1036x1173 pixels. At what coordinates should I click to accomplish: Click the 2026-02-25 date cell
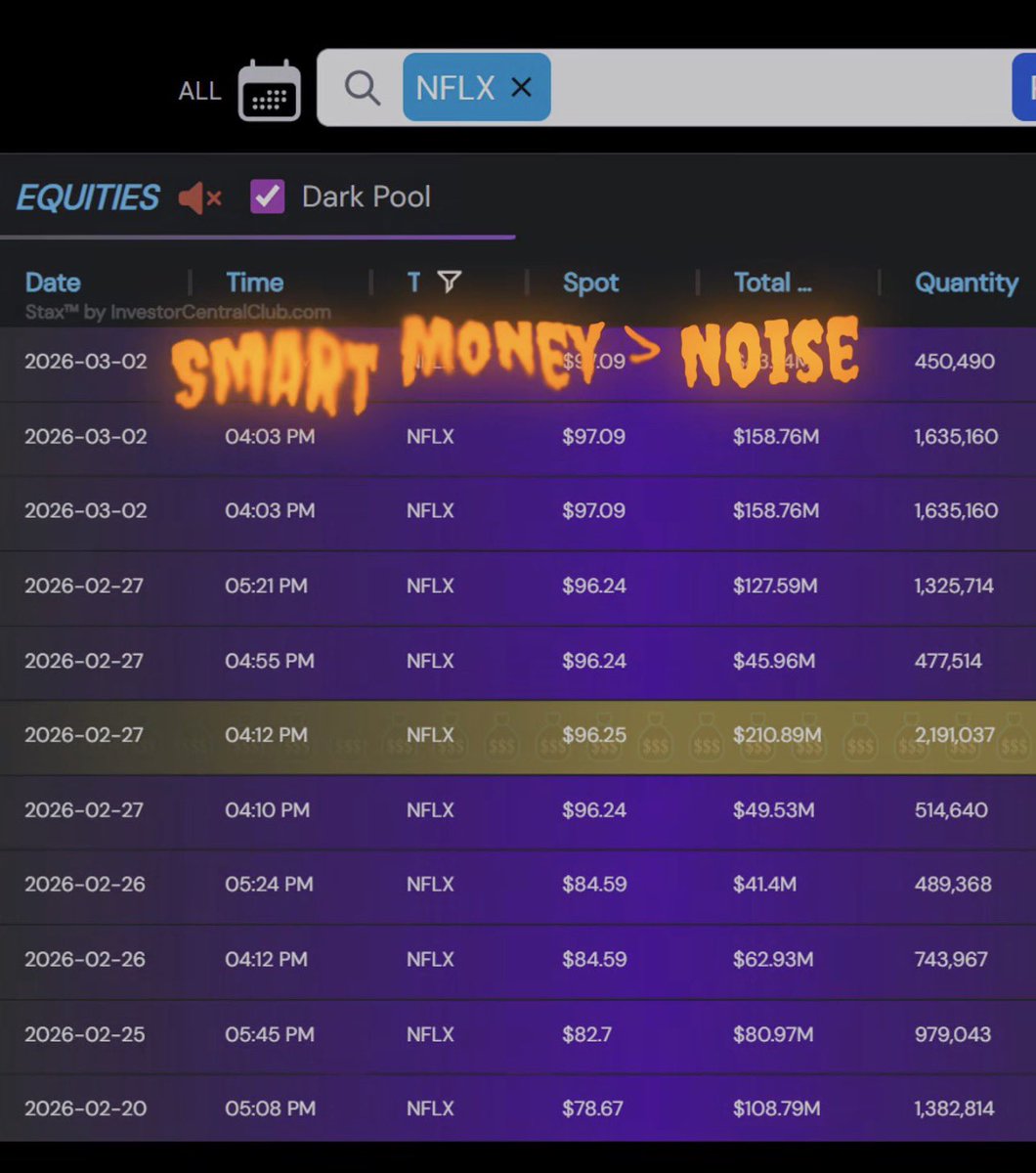click(85, 1033)
